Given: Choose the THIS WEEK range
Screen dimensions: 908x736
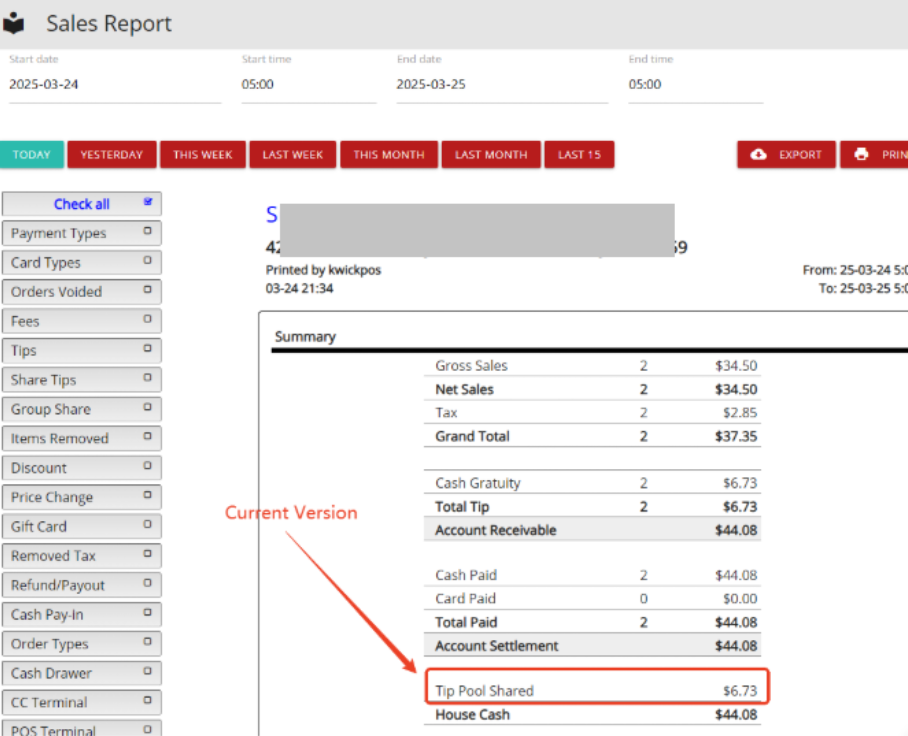Looking at the screenshot, I should click(x=203, y=155).
